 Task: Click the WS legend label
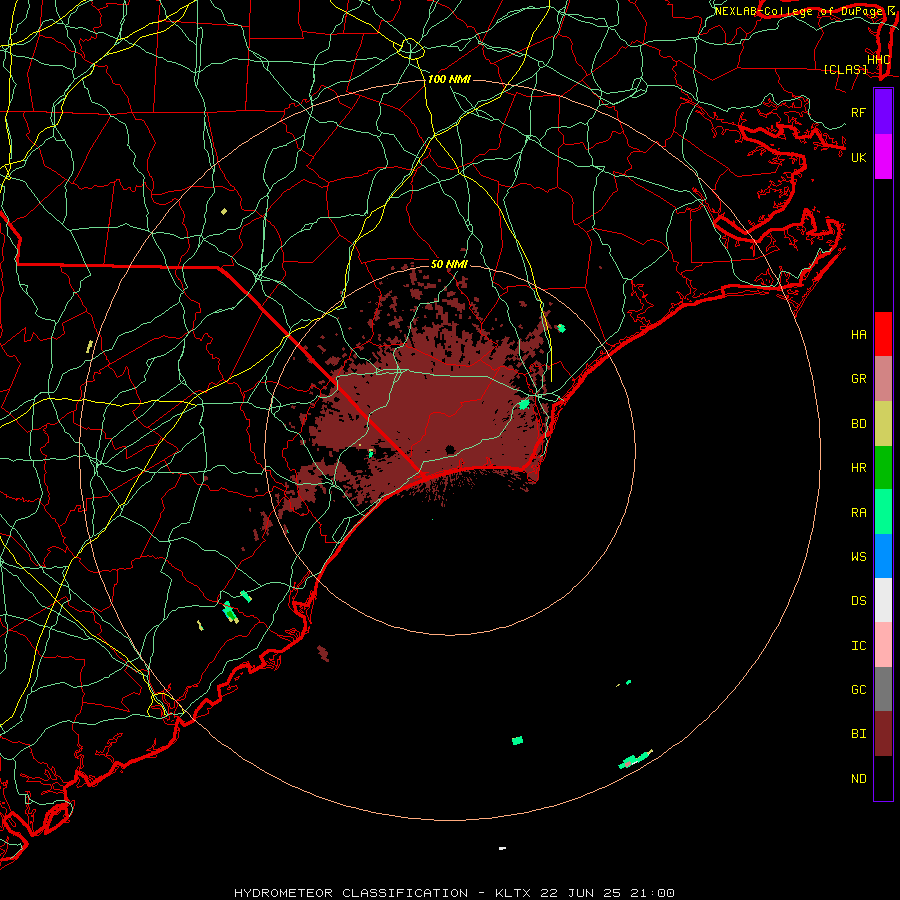(x=858, y=557)
